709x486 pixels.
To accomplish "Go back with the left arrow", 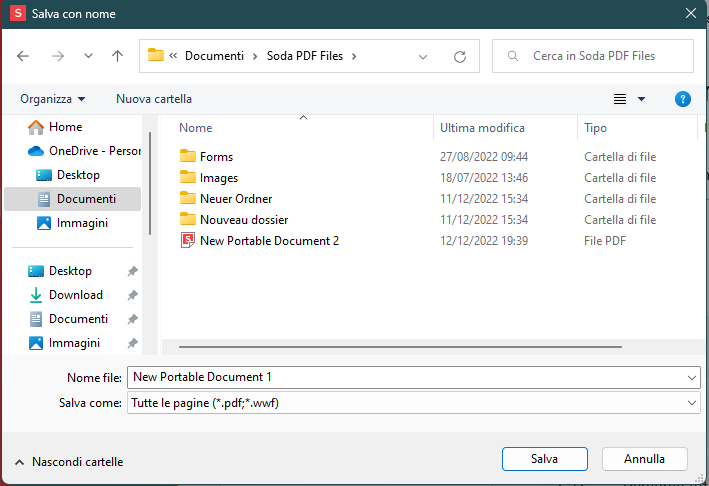I will 23,56.
